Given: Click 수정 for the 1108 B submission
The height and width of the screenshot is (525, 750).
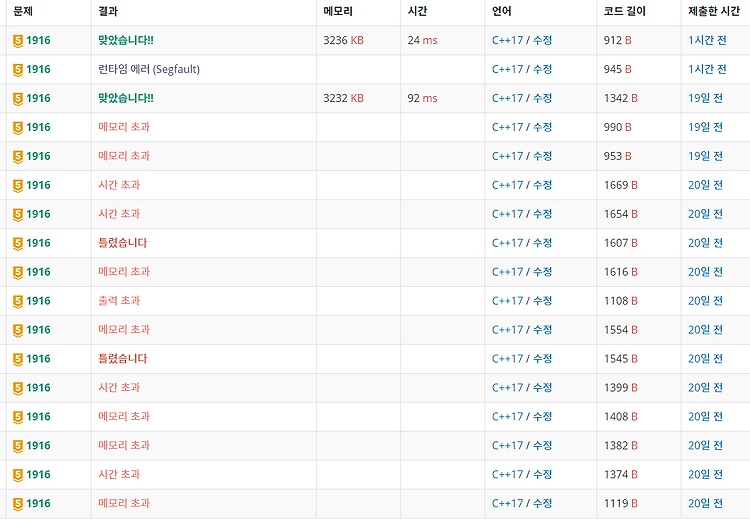Looking at the screenshot, I should 542,301.
